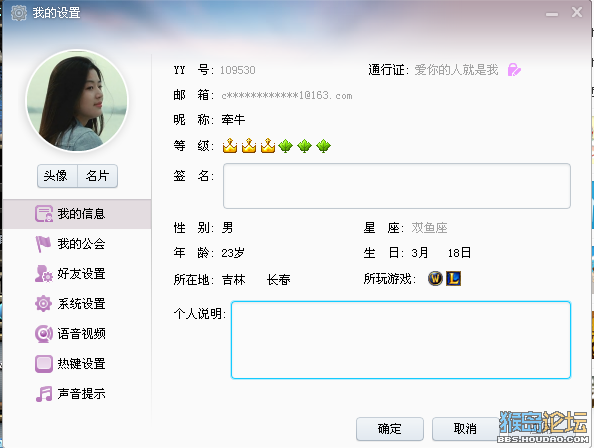Image resolution: width=594 pixels, height=448 pixels.
Task: Open 好友设置 friend settings icon
Action: pyautogui.click(x=44, y=274)
